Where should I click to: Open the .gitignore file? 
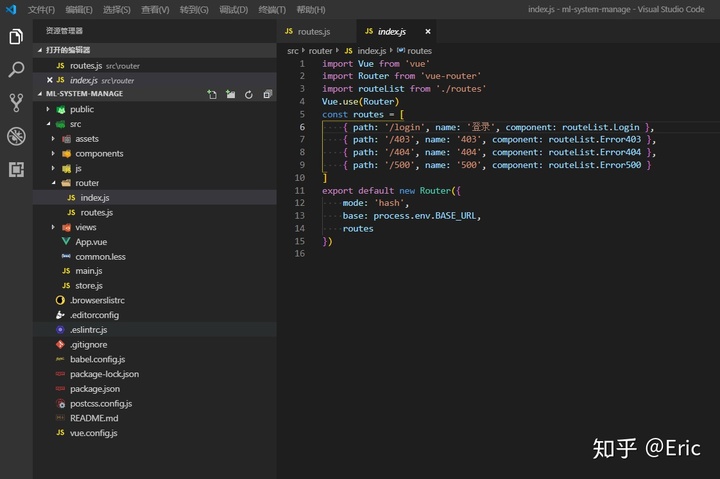[154, 344]
